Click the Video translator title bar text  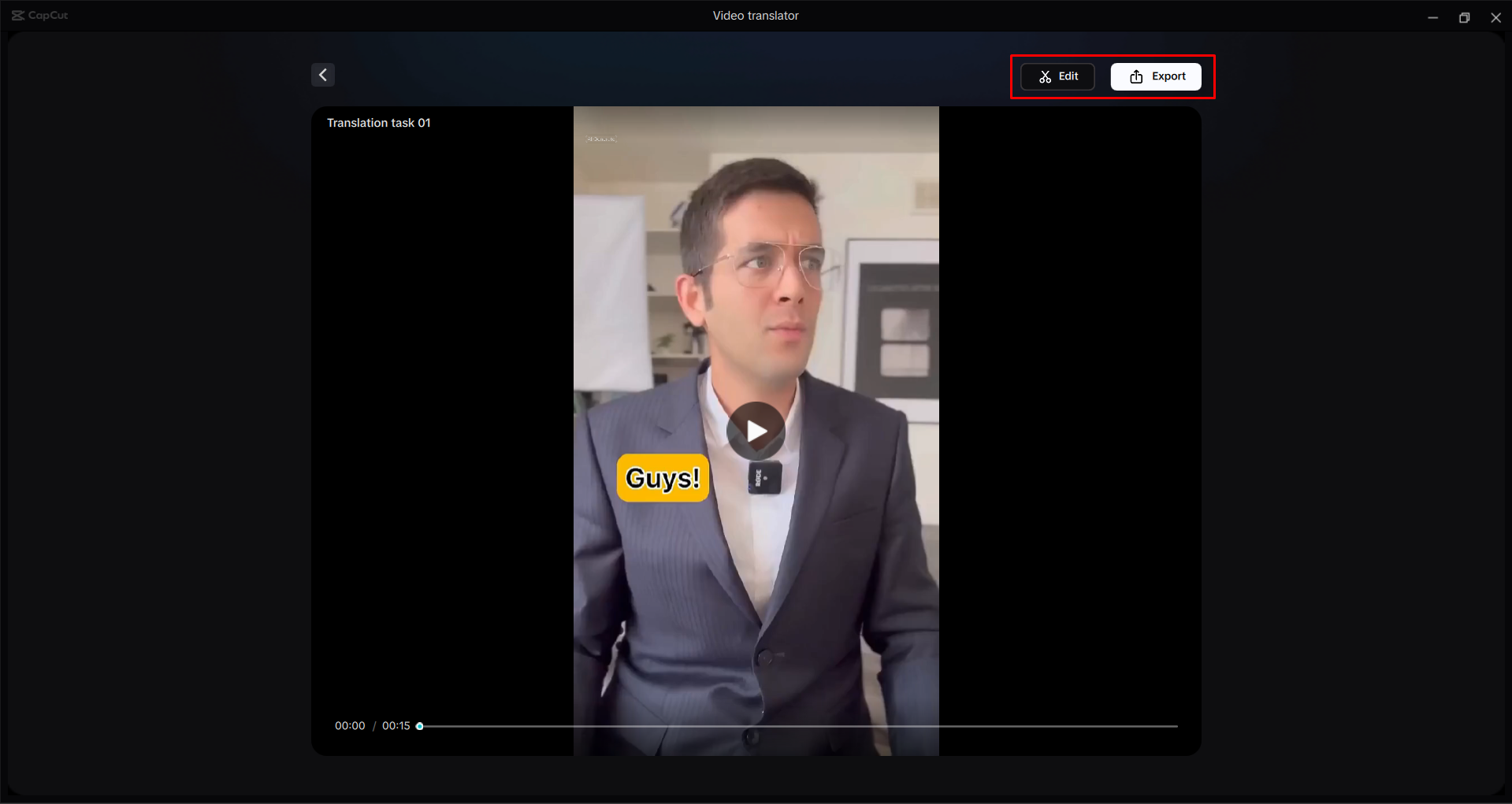click(x=755, y=15)
